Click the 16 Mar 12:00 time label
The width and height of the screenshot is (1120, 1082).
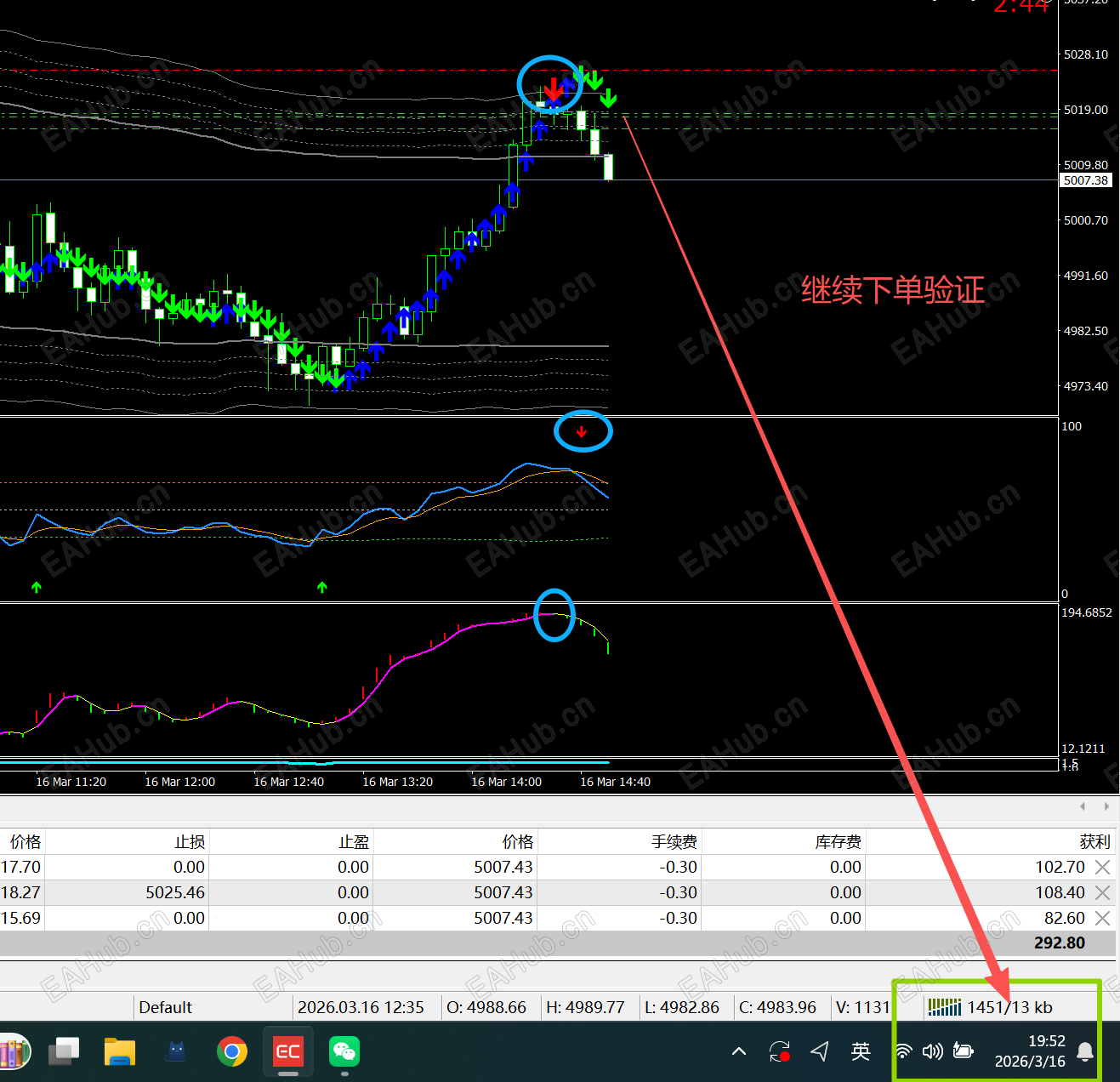(180, 782)
